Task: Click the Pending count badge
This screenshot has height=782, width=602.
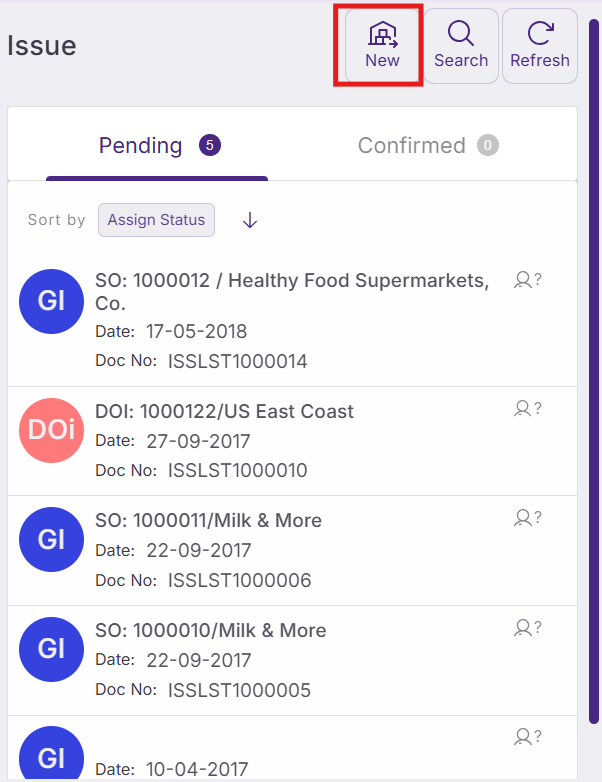Action: tap(210, 146)
